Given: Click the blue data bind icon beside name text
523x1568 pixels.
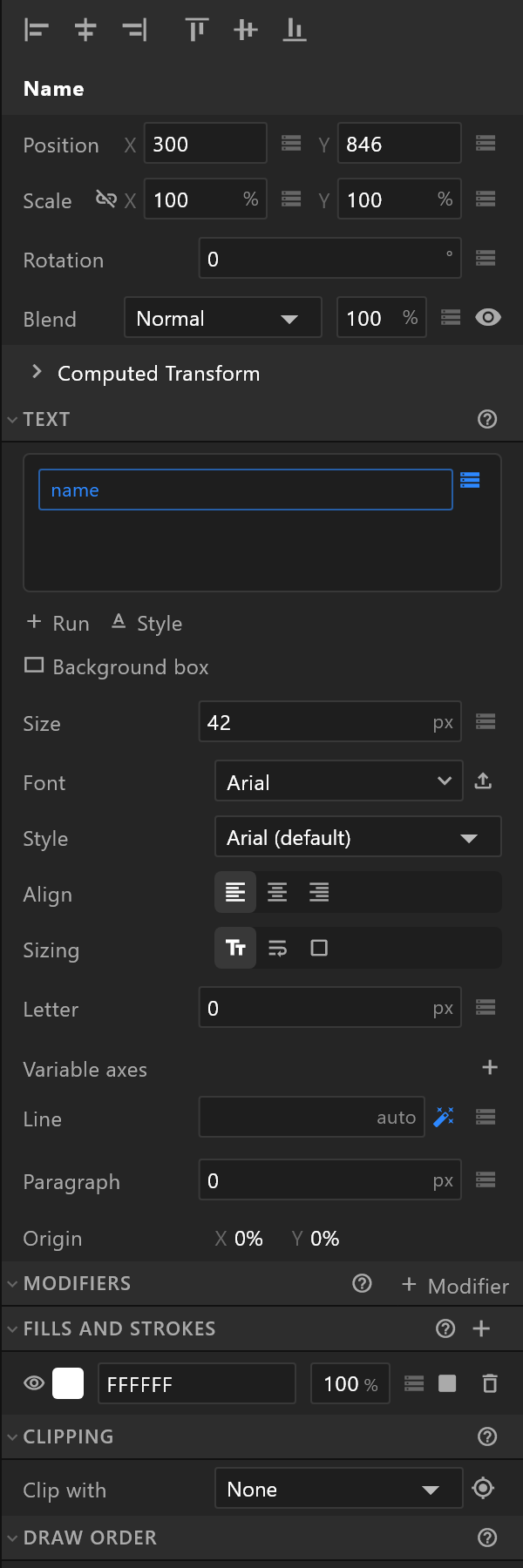Looking at the screenshot, I should [470, 480].
